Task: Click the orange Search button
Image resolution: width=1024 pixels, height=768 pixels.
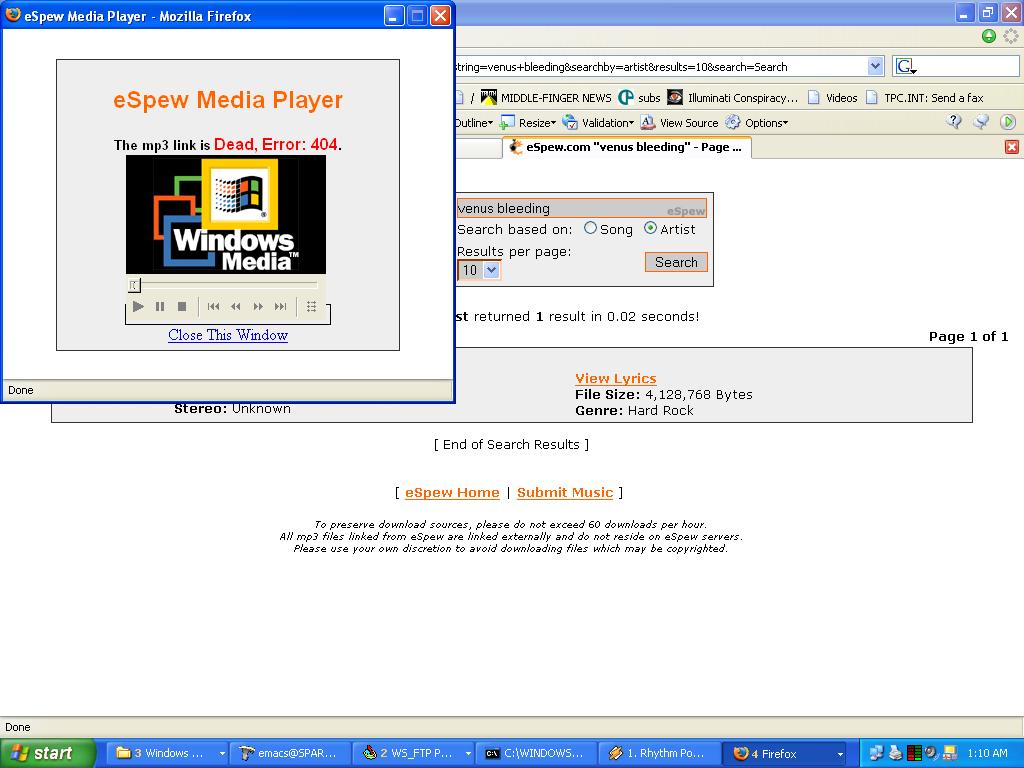Action: point(676,262)
